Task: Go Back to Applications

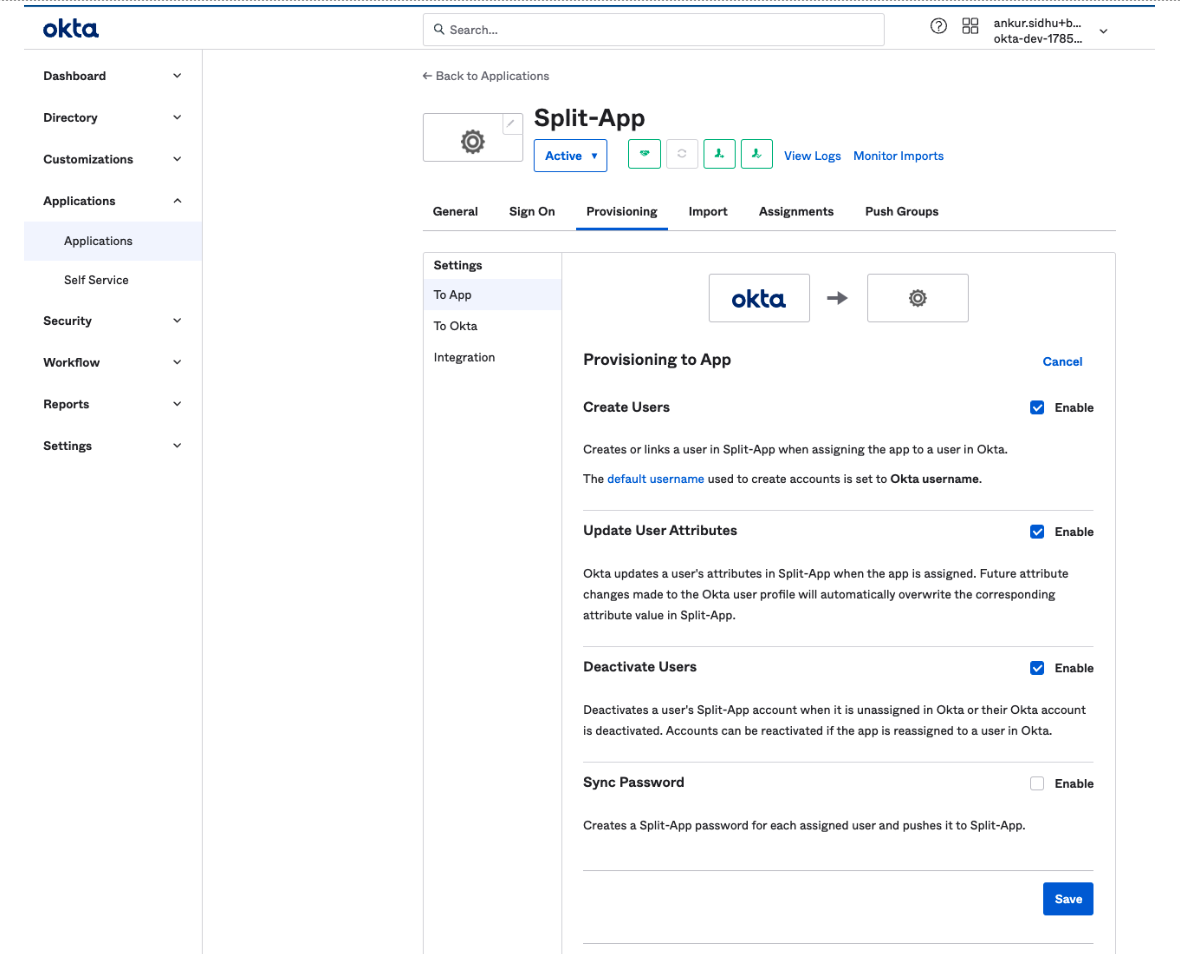Action: (486, 76)
